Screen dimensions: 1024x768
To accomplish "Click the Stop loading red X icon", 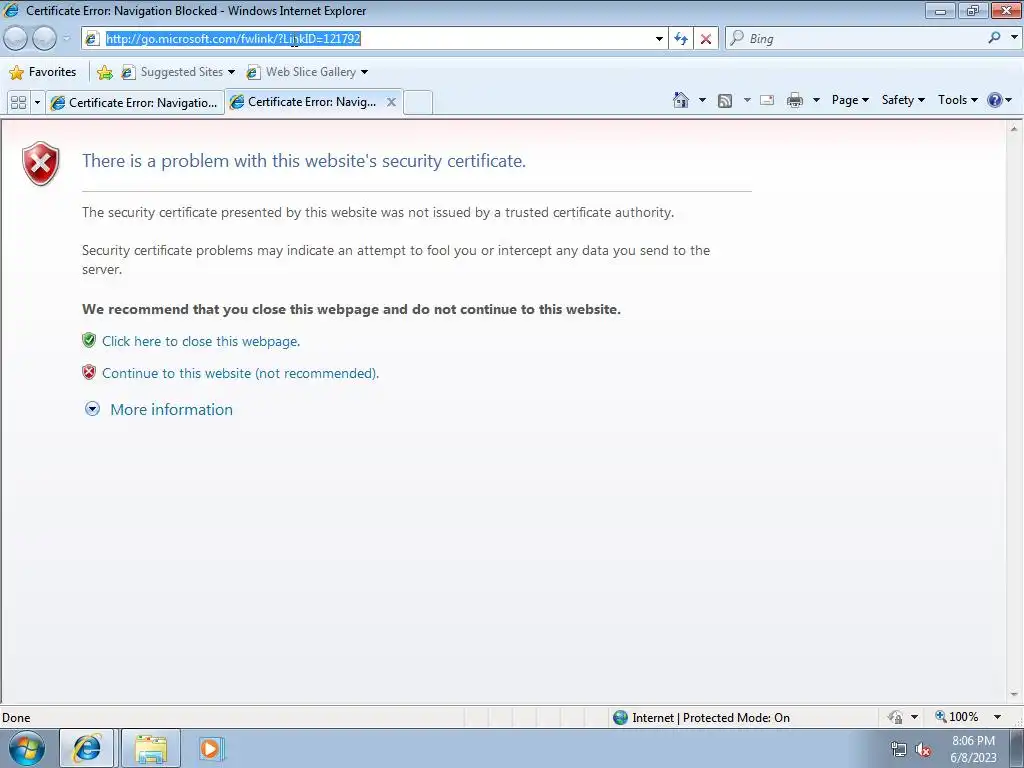I will pos(706,39).
